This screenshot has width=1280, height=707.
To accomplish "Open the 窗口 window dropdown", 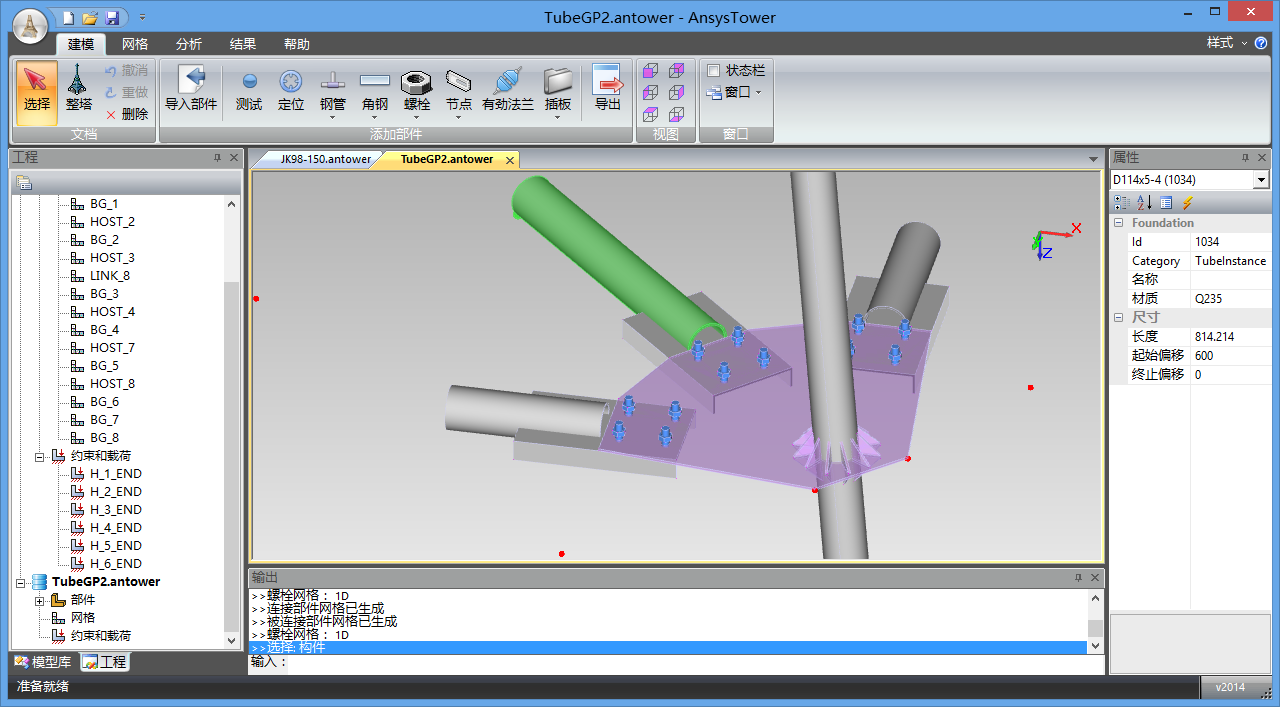I will point(734,92).
